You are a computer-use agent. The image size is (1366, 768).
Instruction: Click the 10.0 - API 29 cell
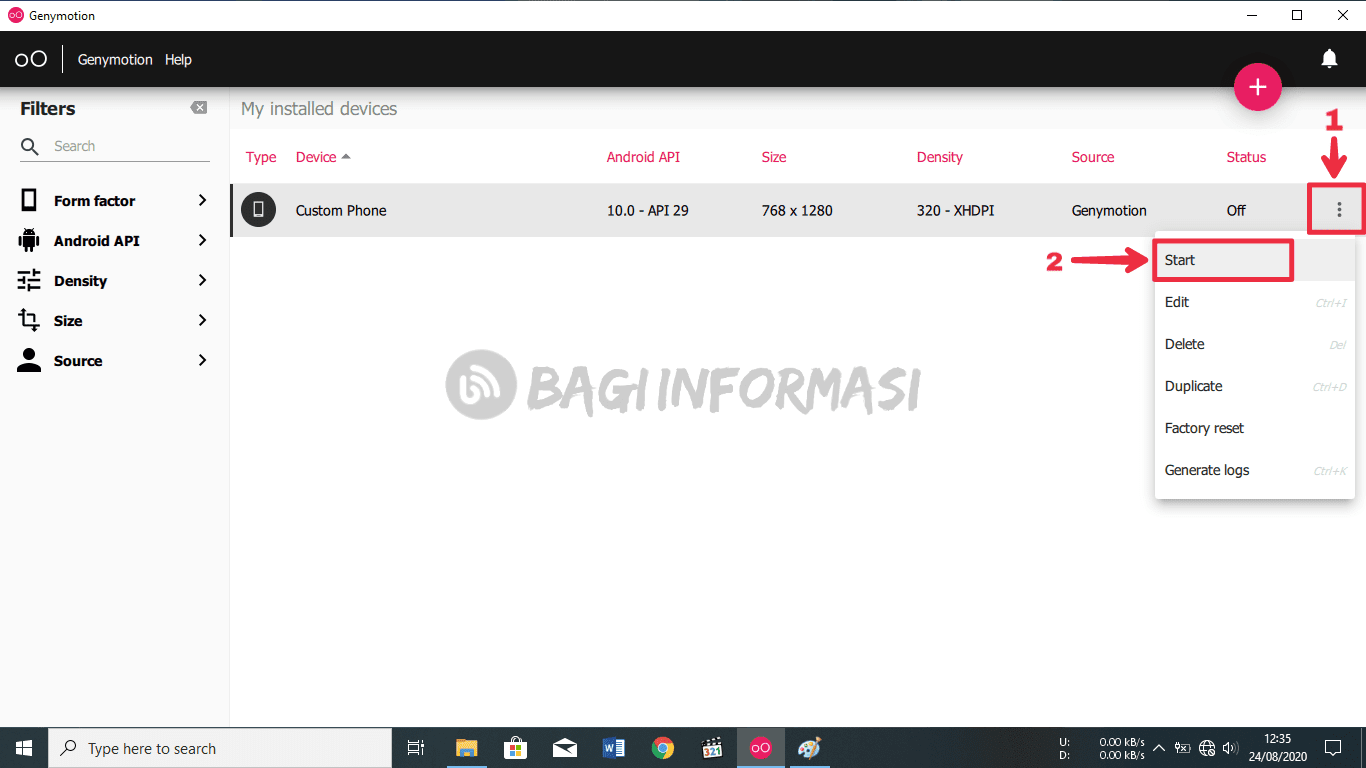click(647, 210)
